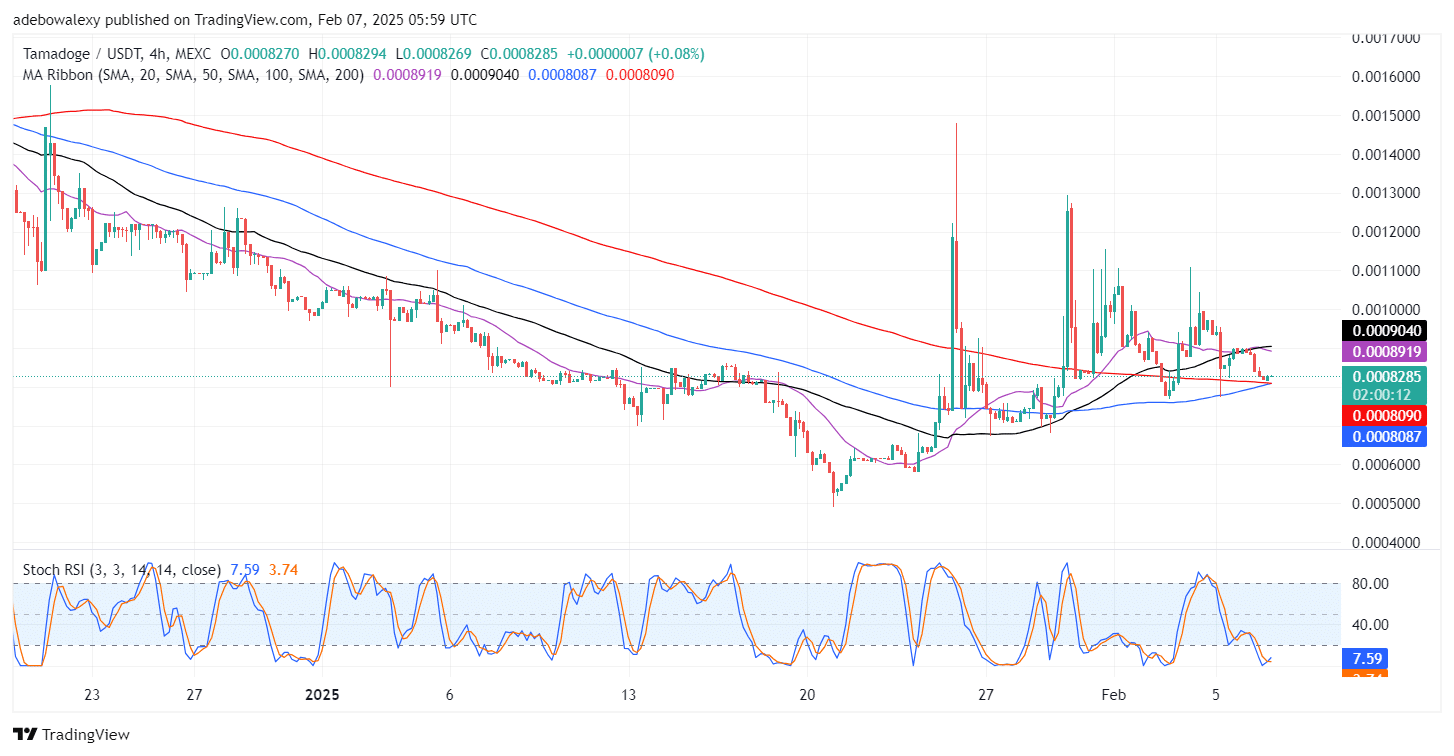This screenshot has height=756, width=1454.
Task: Click the 0.0005000 price scale label
Action: coord(1386,504)
